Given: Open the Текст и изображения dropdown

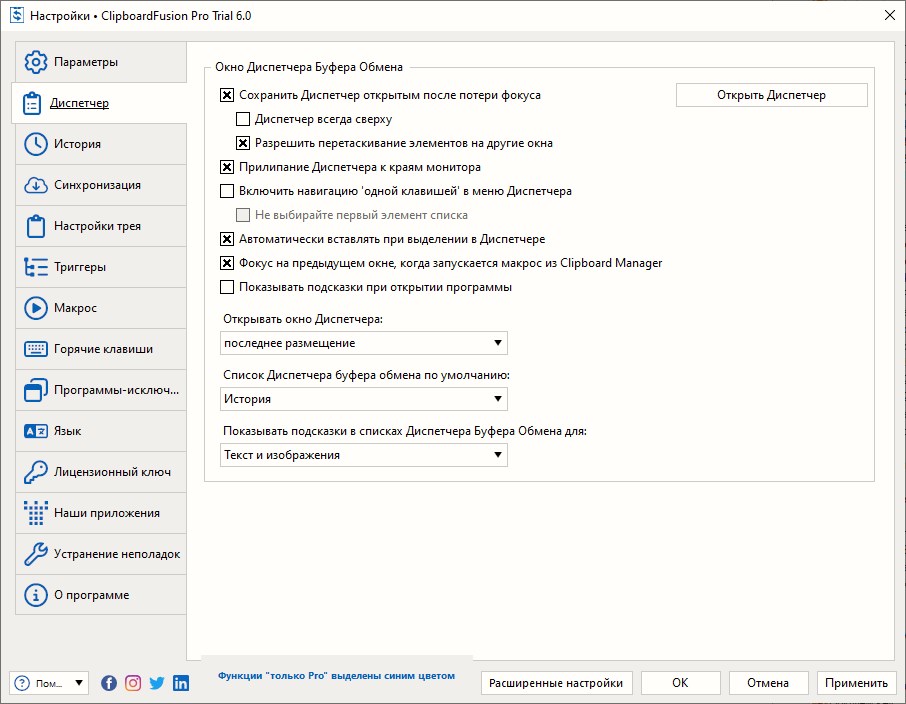Looking at the screenshot, I should 363,455.
